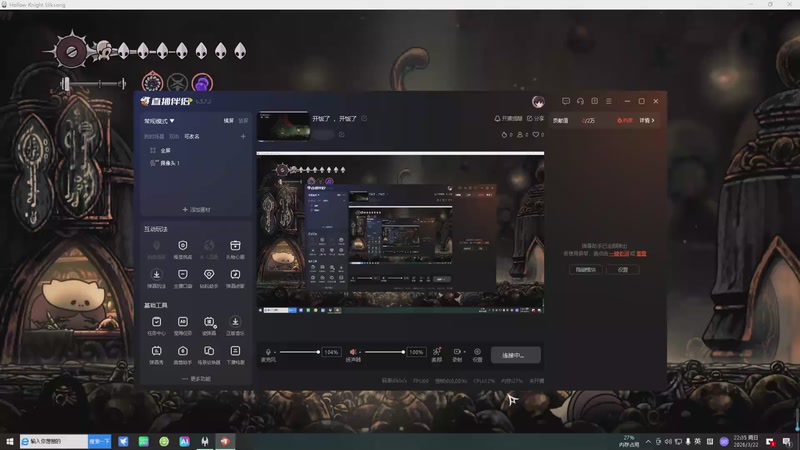Click the red 热度 label in contribution panel
Viewport: 800px width, 450px height.
(x=624, y=120)
